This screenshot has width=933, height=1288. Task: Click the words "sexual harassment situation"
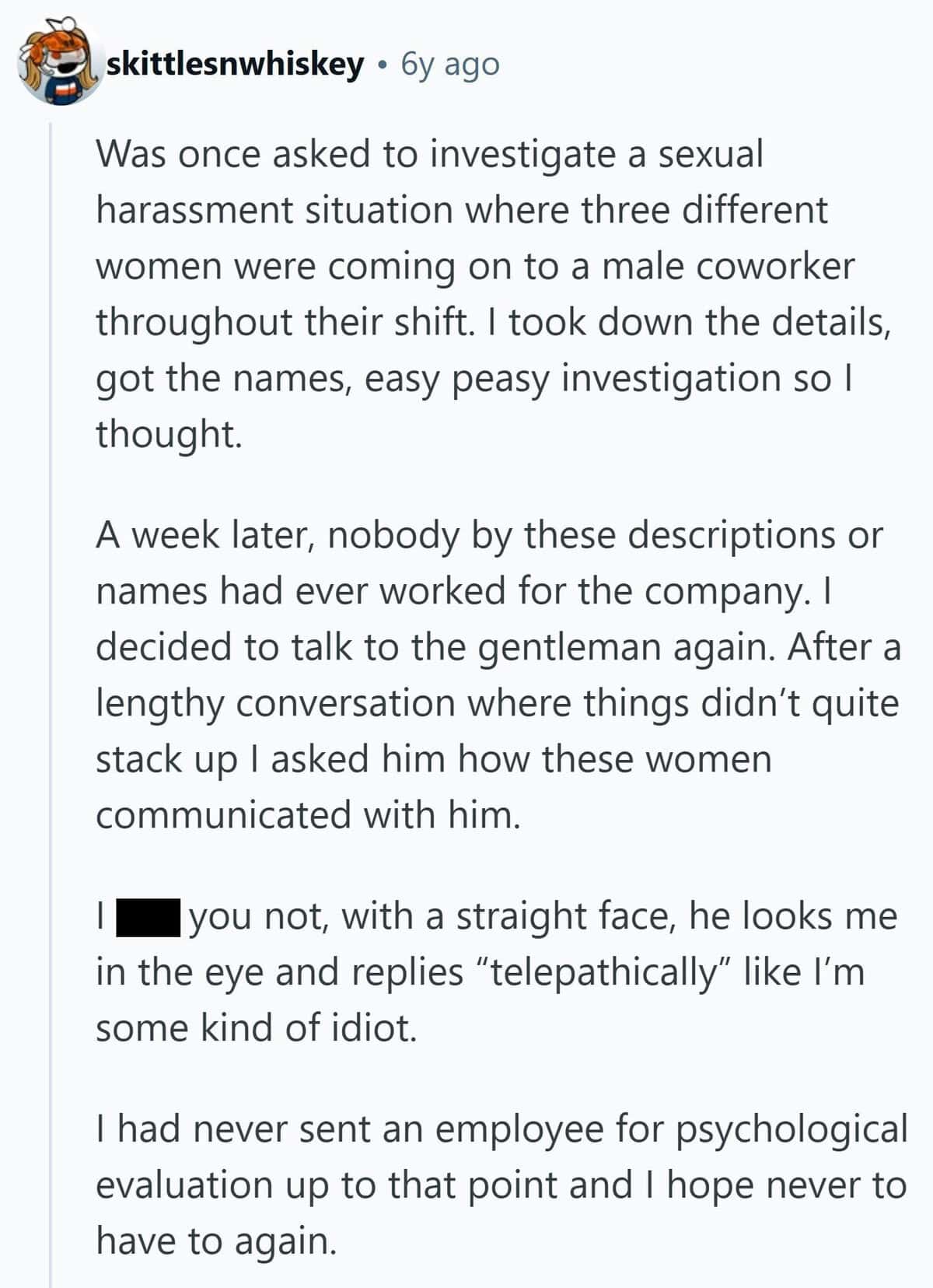coord(430,182)
